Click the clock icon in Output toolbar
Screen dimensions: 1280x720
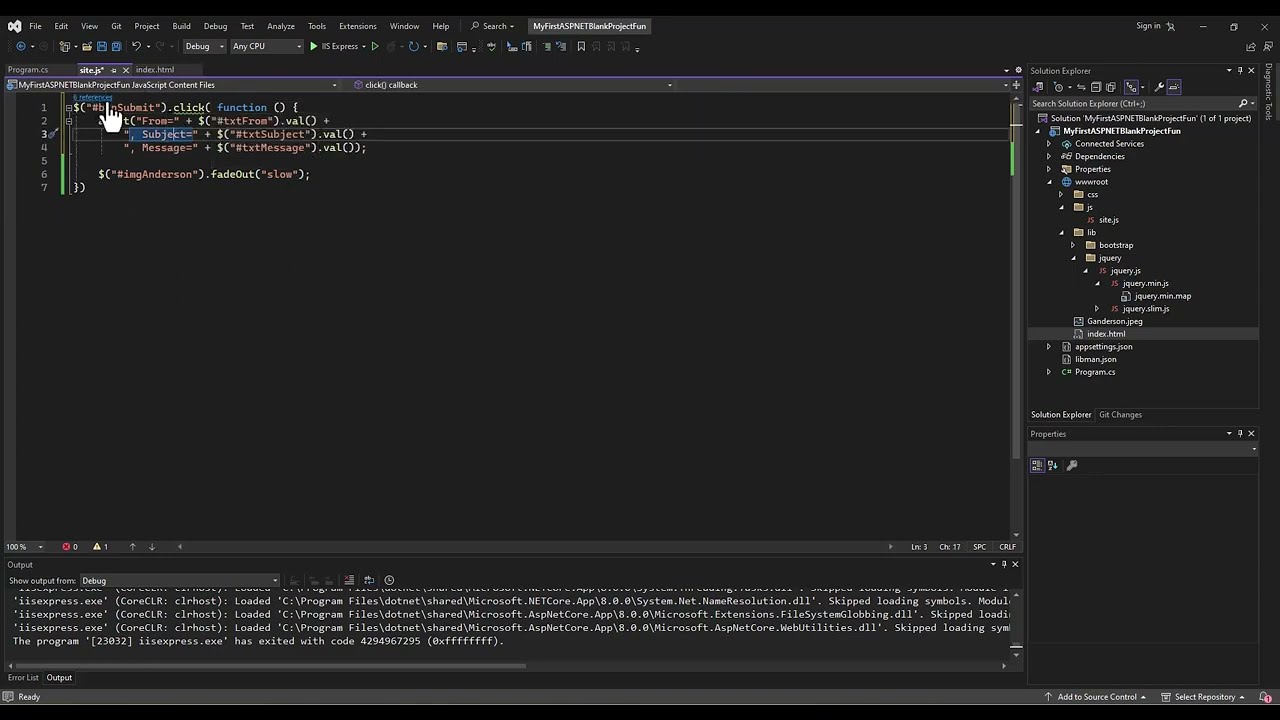[x=389, y=580]
